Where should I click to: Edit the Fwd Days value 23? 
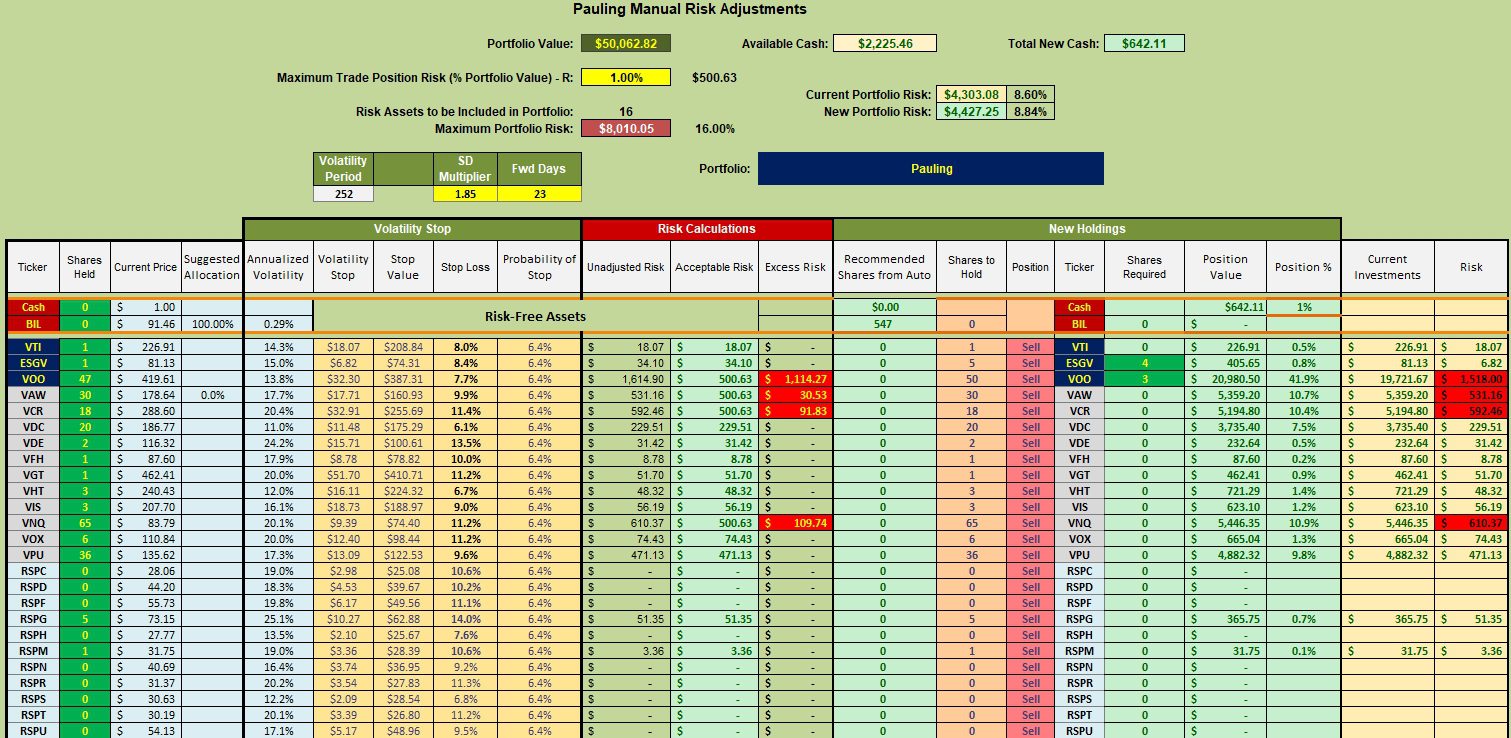click(x=539, y=194)
